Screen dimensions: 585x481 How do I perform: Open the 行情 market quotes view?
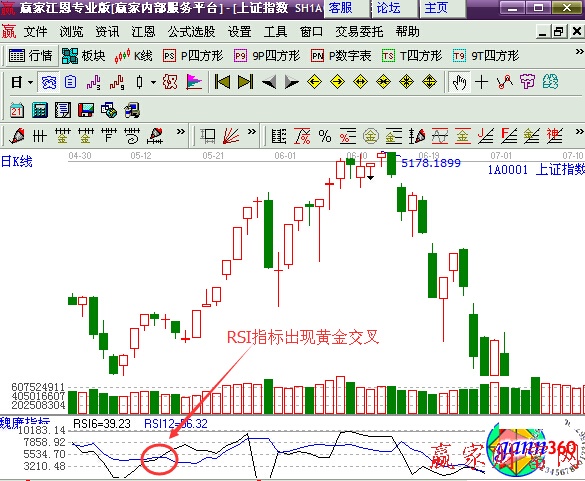[31, 56]
